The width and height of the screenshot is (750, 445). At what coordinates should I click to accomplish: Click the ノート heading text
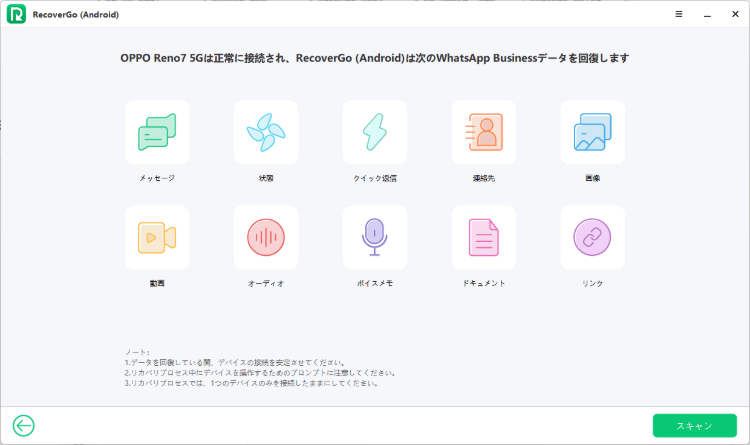(x=137, y=352)
